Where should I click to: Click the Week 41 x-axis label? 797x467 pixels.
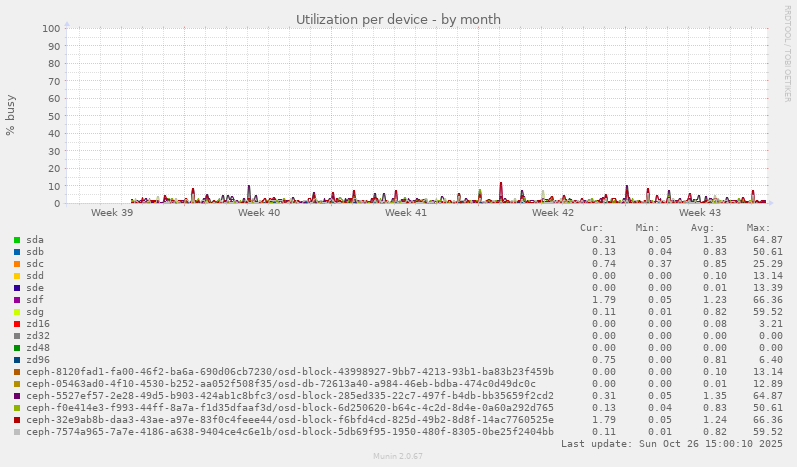[x=406, y=213]
